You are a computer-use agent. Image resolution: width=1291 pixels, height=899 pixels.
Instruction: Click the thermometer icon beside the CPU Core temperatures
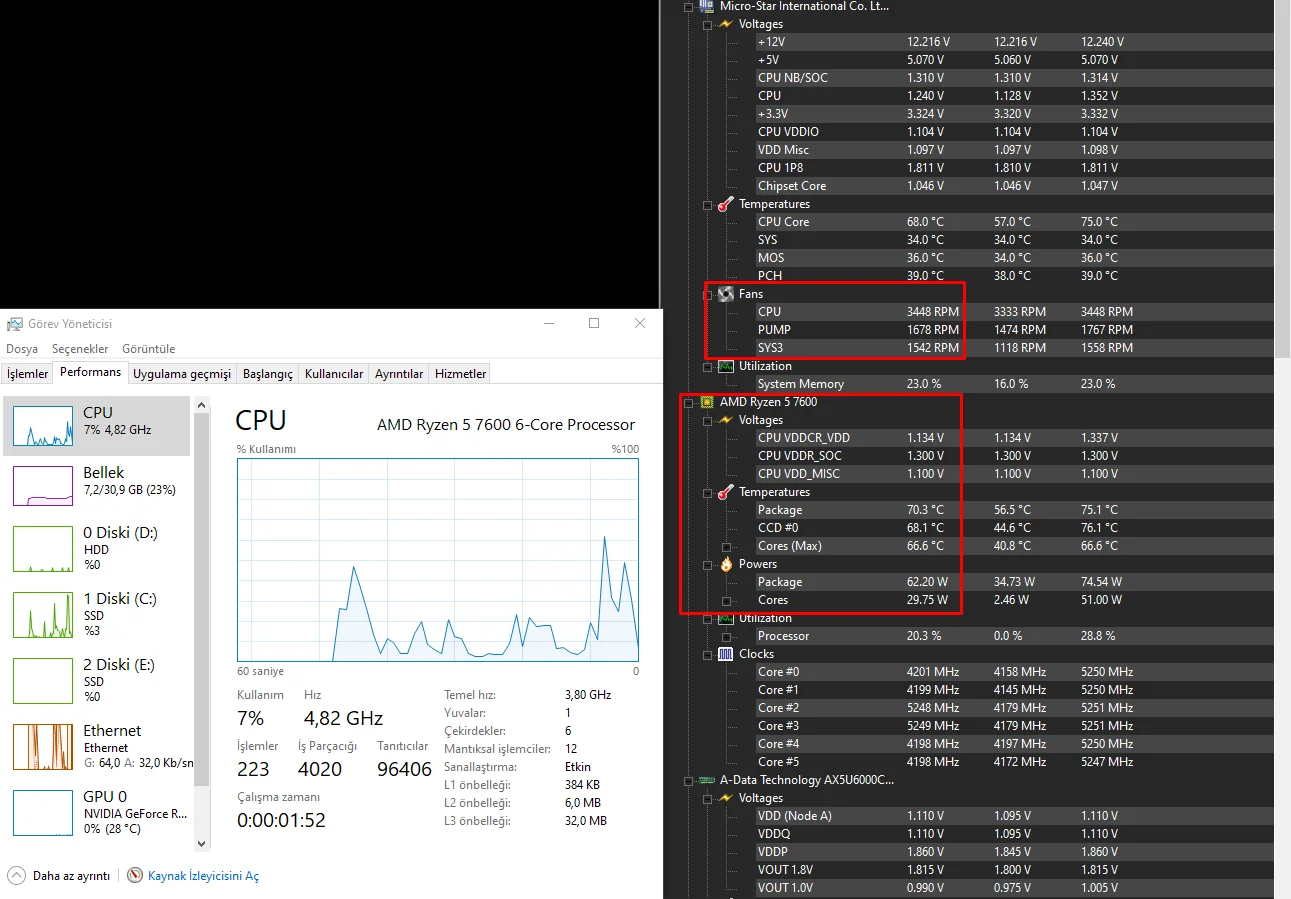(726, 204)
